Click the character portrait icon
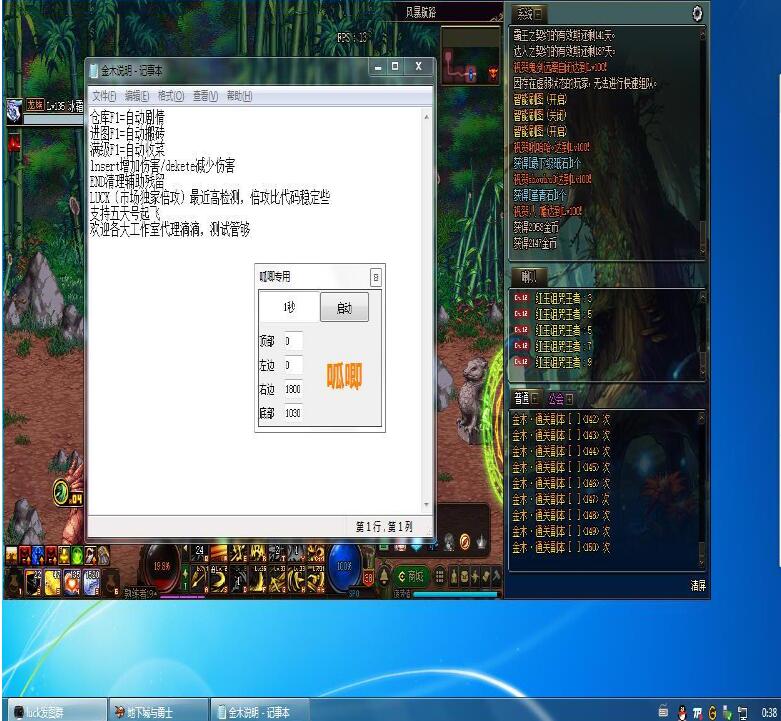Screen dimensions: 781x721 [x=13, y=111]
